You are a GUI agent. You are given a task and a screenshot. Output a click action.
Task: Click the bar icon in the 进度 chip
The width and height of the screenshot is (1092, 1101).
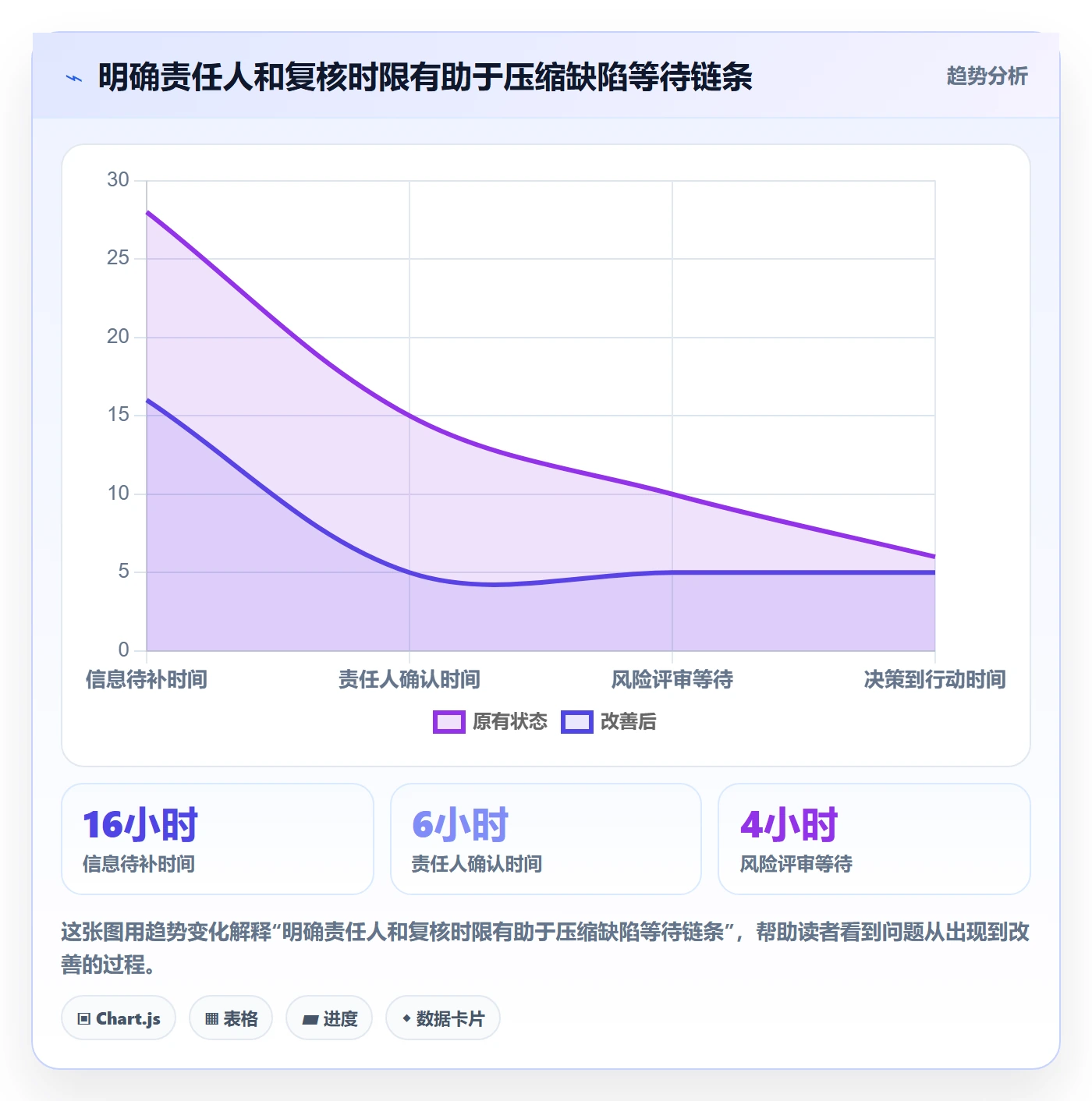point(310,1020)
